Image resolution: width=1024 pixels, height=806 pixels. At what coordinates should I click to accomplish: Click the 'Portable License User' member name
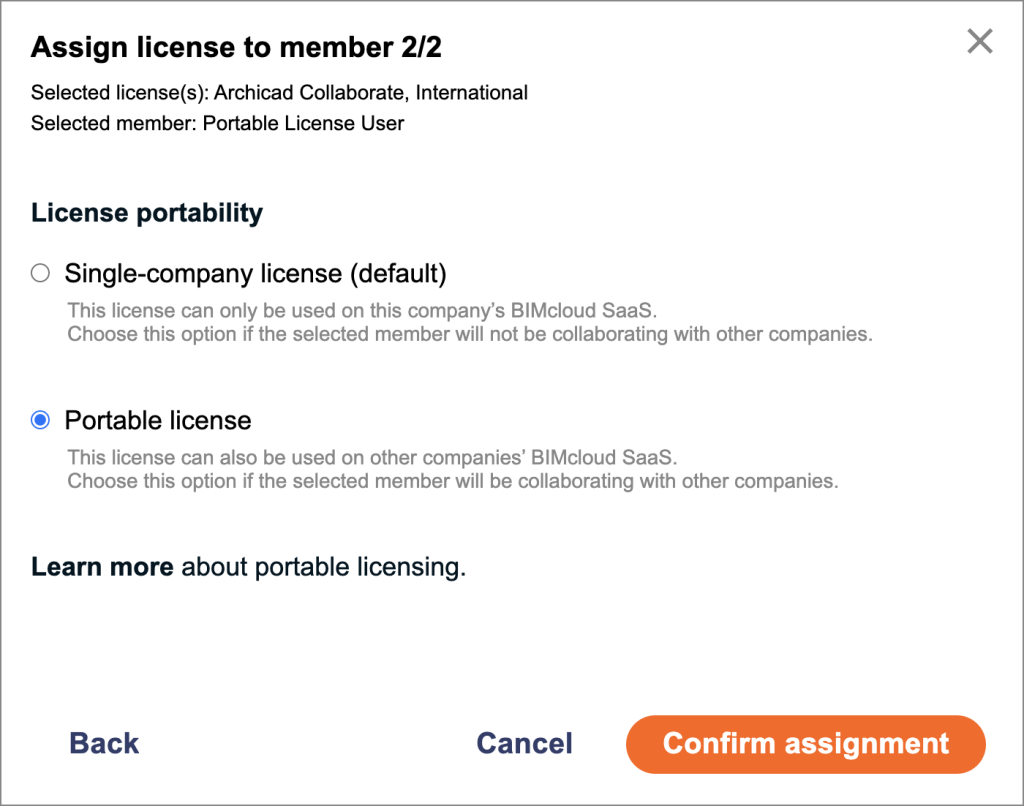[303, 124]
